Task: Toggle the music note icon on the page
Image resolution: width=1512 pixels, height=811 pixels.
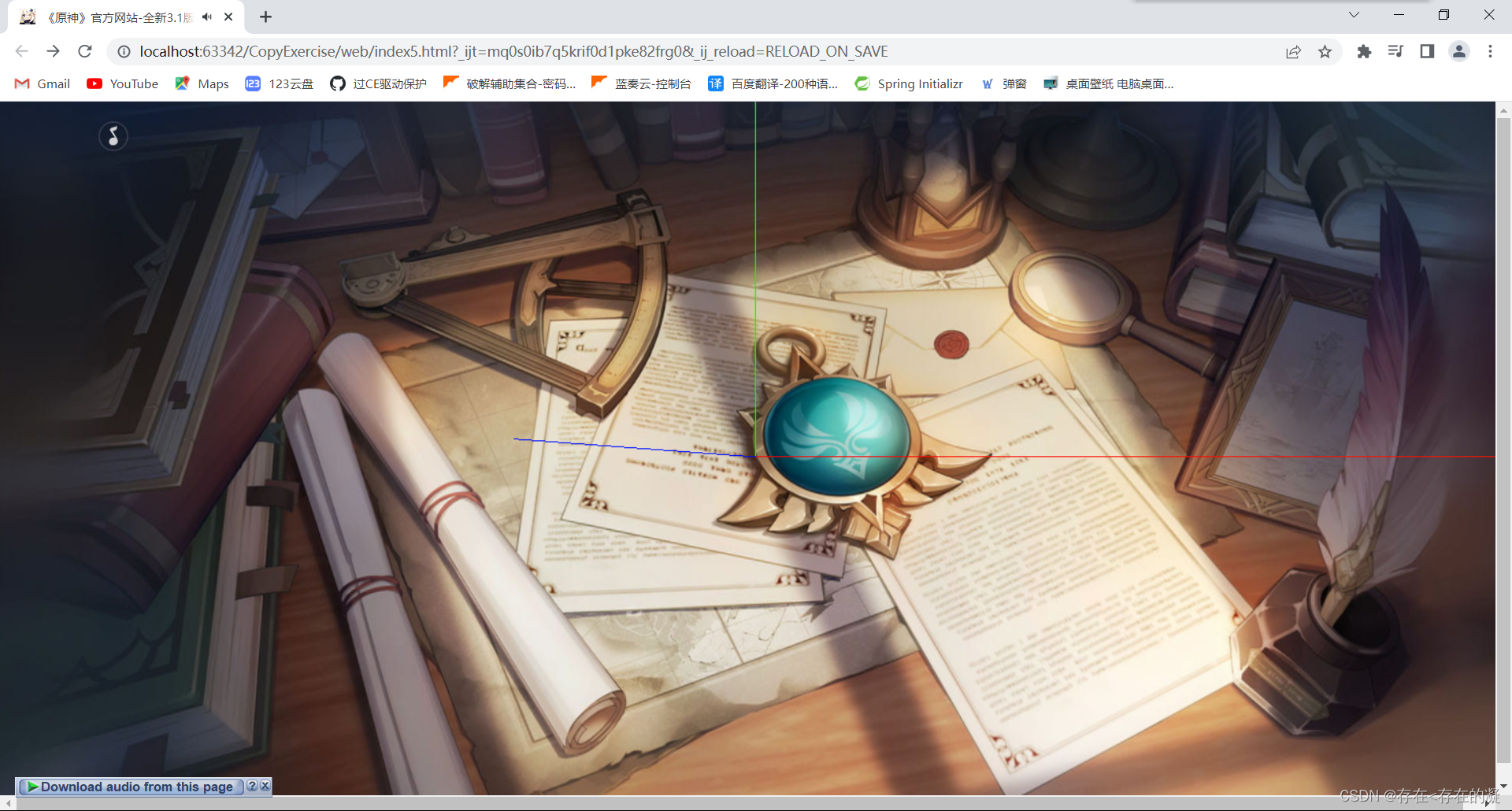Action: point(113,136)
